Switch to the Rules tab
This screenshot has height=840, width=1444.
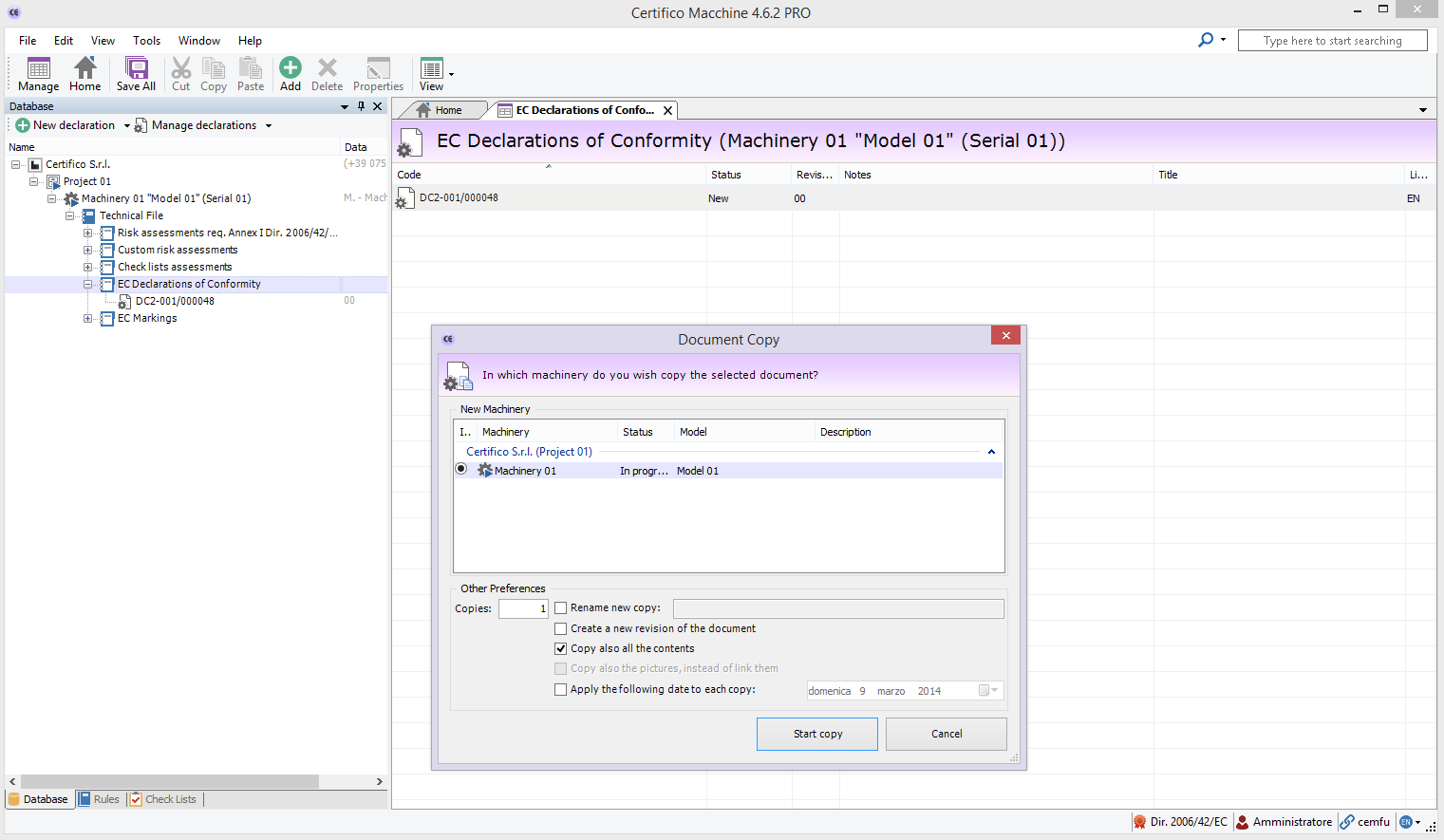click(x=99, y=799)
